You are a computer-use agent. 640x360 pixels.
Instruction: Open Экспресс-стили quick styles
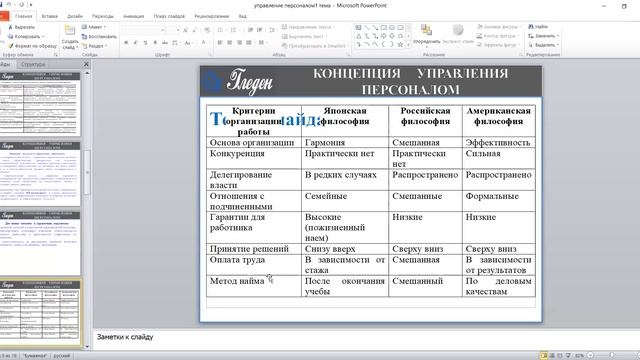coord(458,34)
